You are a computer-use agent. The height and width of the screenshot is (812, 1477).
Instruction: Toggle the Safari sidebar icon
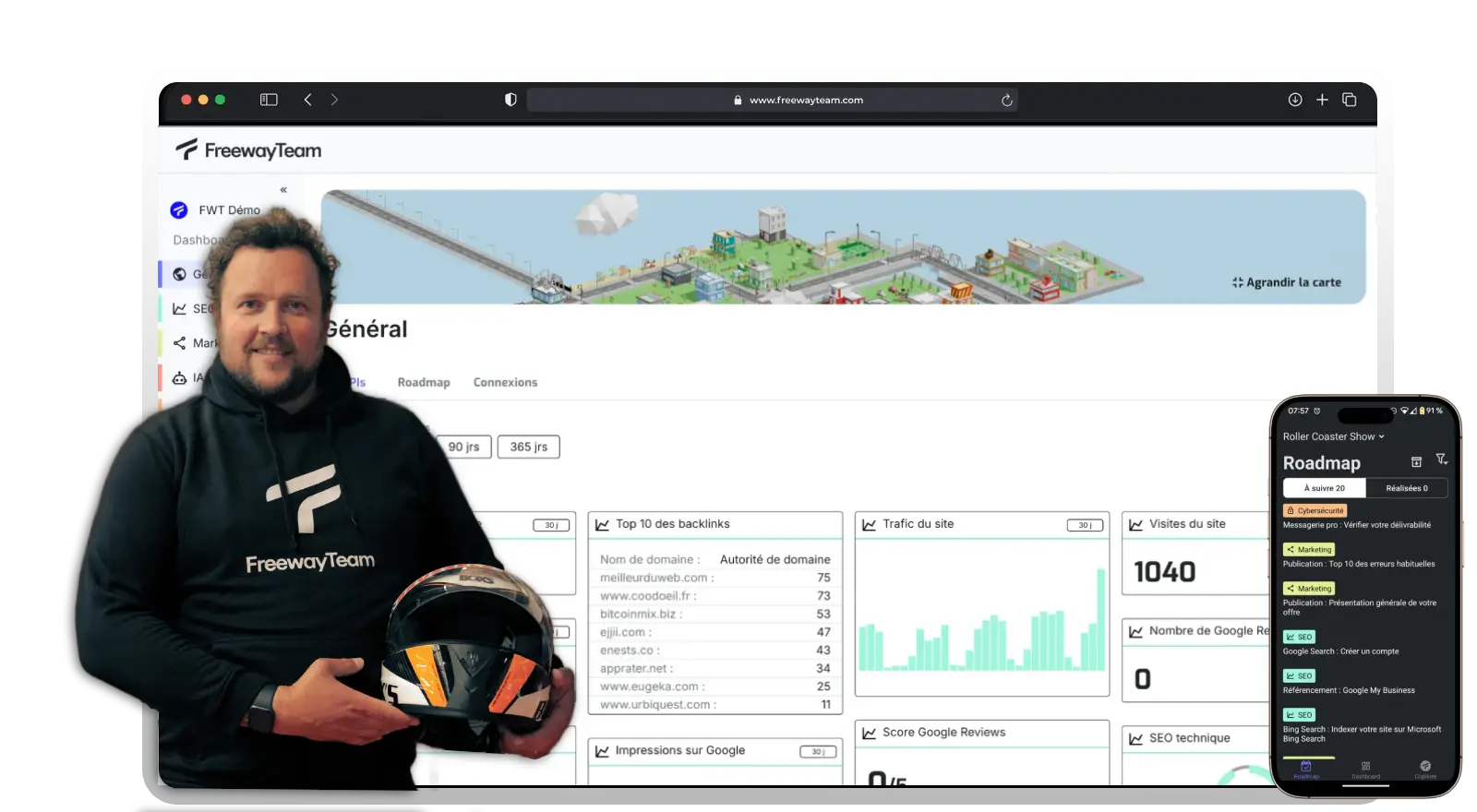269,100
